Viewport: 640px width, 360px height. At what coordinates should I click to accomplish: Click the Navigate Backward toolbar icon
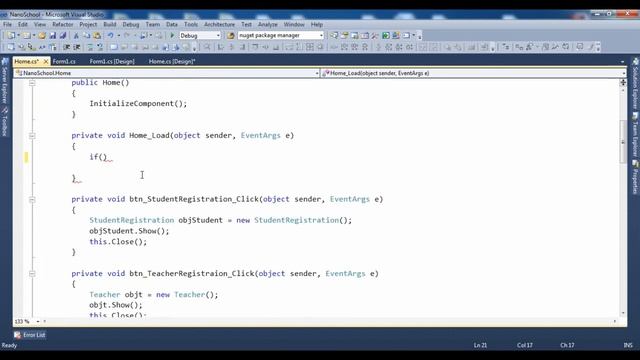tap(144, 36)
